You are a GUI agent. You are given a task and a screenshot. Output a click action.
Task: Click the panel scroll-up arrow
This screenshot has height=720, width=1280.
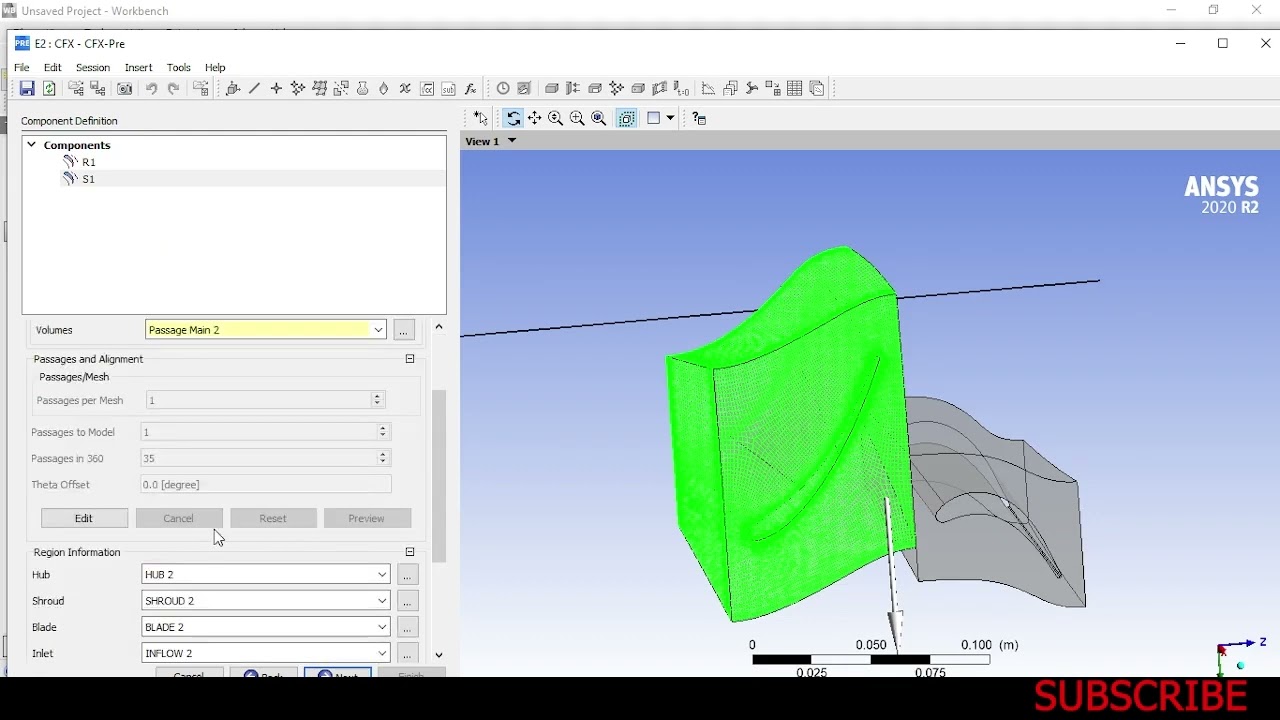pyautogui.click(x=439, y=327)
